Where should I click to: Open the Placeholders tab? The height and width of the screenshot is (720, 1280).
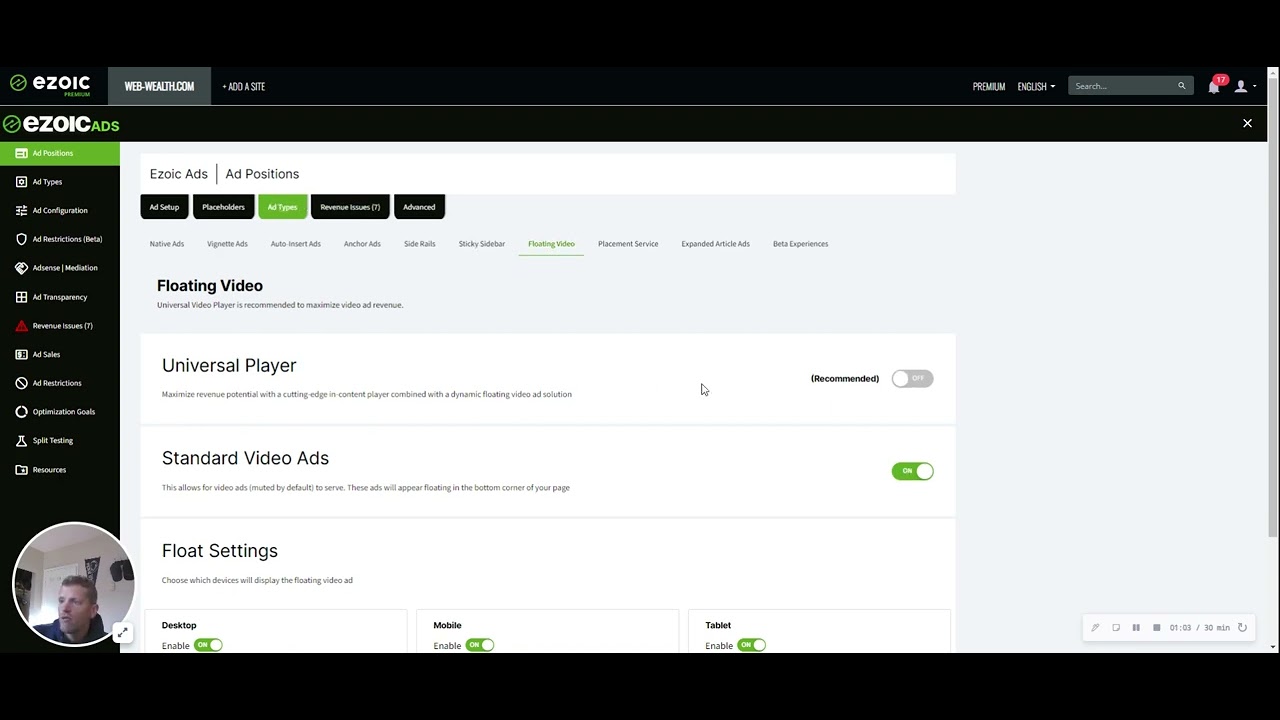tap(222, 207)
